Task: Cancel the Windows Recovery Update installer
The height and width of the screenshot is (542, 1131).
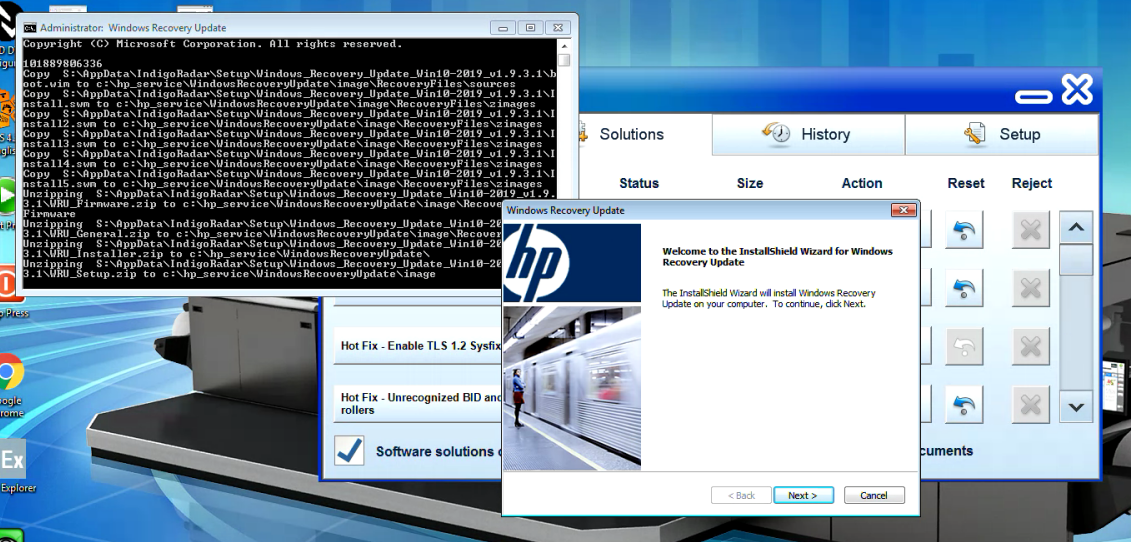Action: click(873, 495)
